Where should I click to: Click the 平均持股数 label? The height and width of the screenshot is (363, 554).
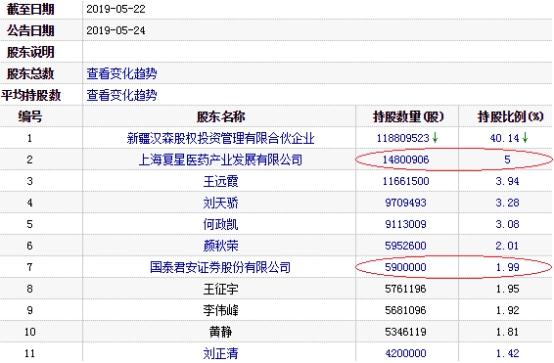point(31,95)
